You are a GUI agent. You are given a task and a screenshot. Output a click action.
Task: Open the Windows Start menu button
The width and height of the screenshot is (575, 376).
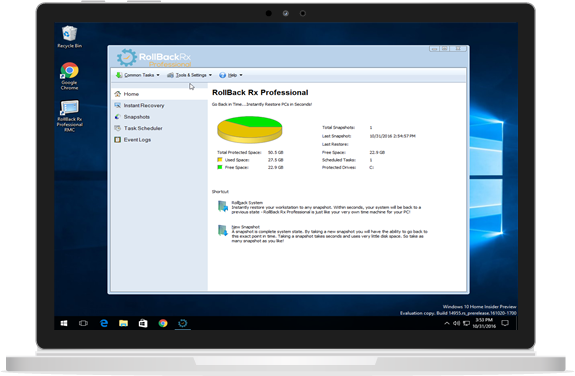[64, 323]
